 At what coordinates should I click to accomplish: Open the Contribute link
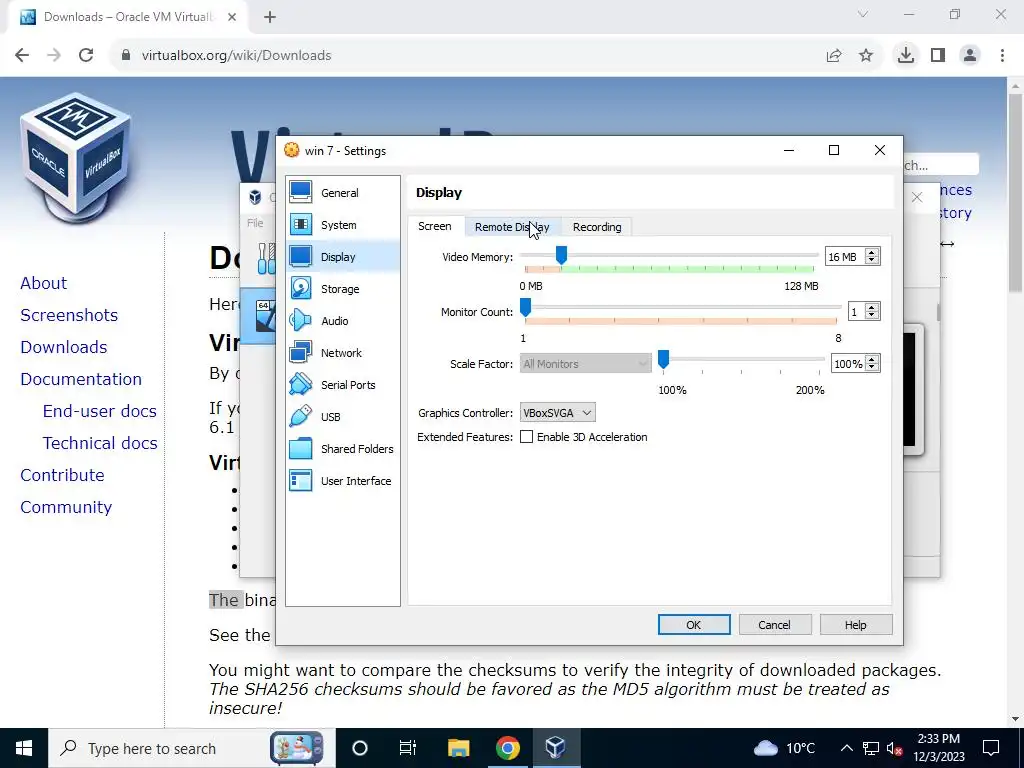click(x=62, y=475)
